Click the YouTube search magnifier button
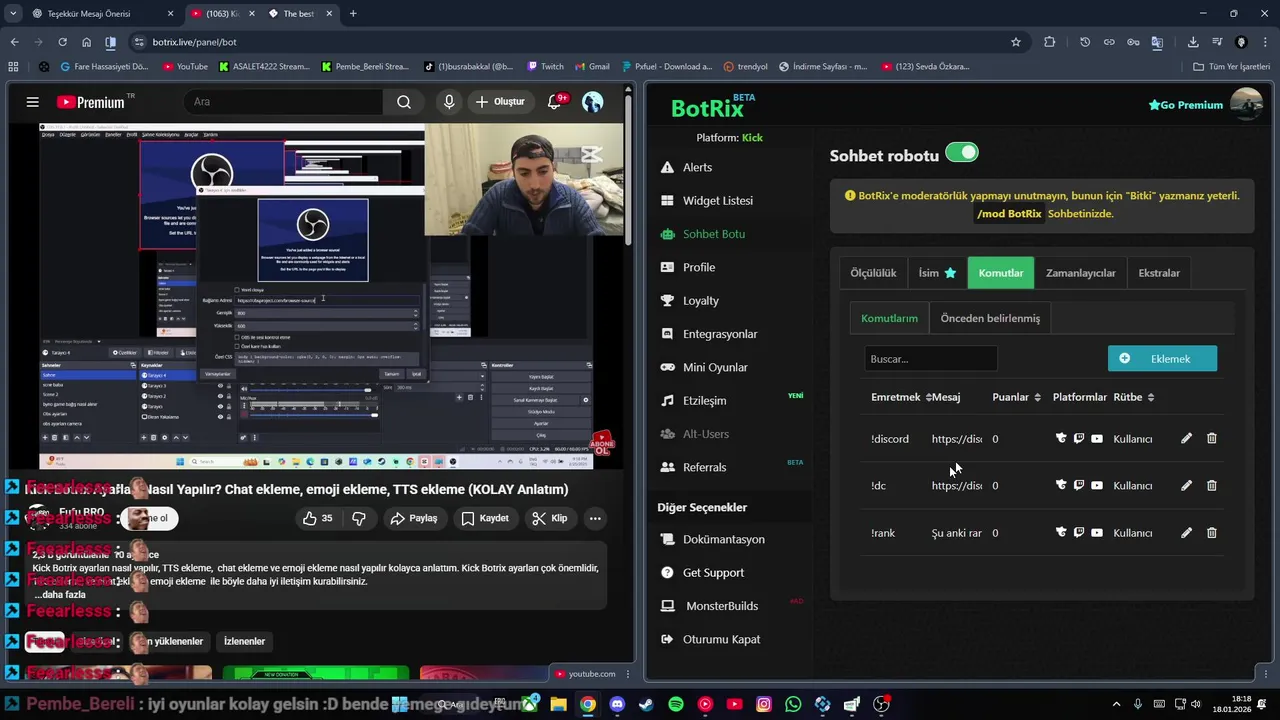 click(x=403, y=101)
